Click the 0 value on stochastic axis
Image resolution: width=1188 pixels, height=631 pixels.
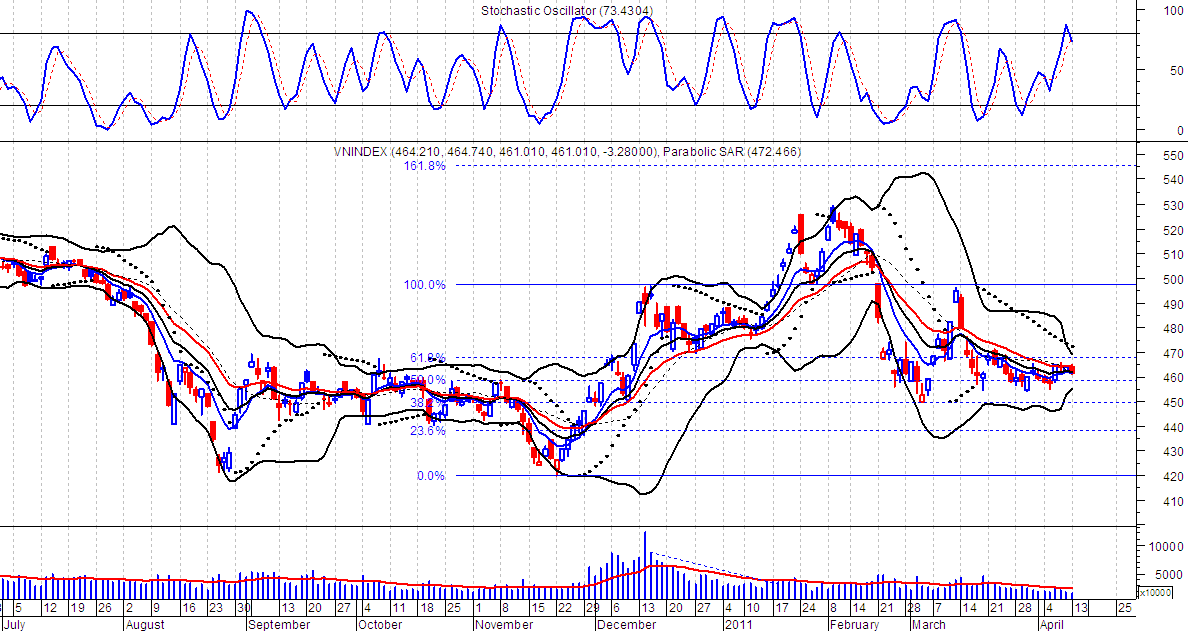1180,130
